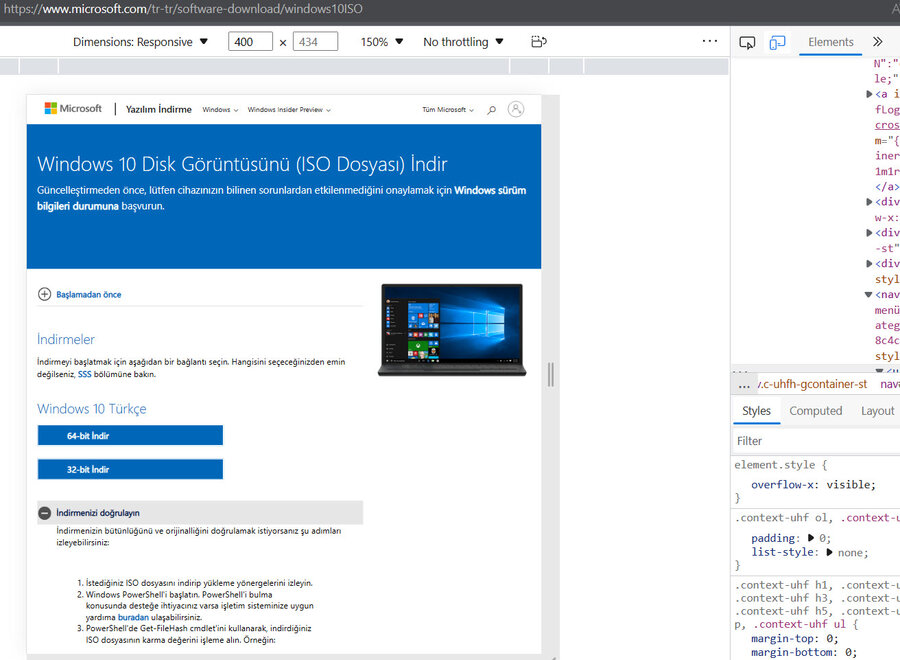Open the three-dot more options menu
This screenshot has height=660, width=900.
[x=710, y=41]
